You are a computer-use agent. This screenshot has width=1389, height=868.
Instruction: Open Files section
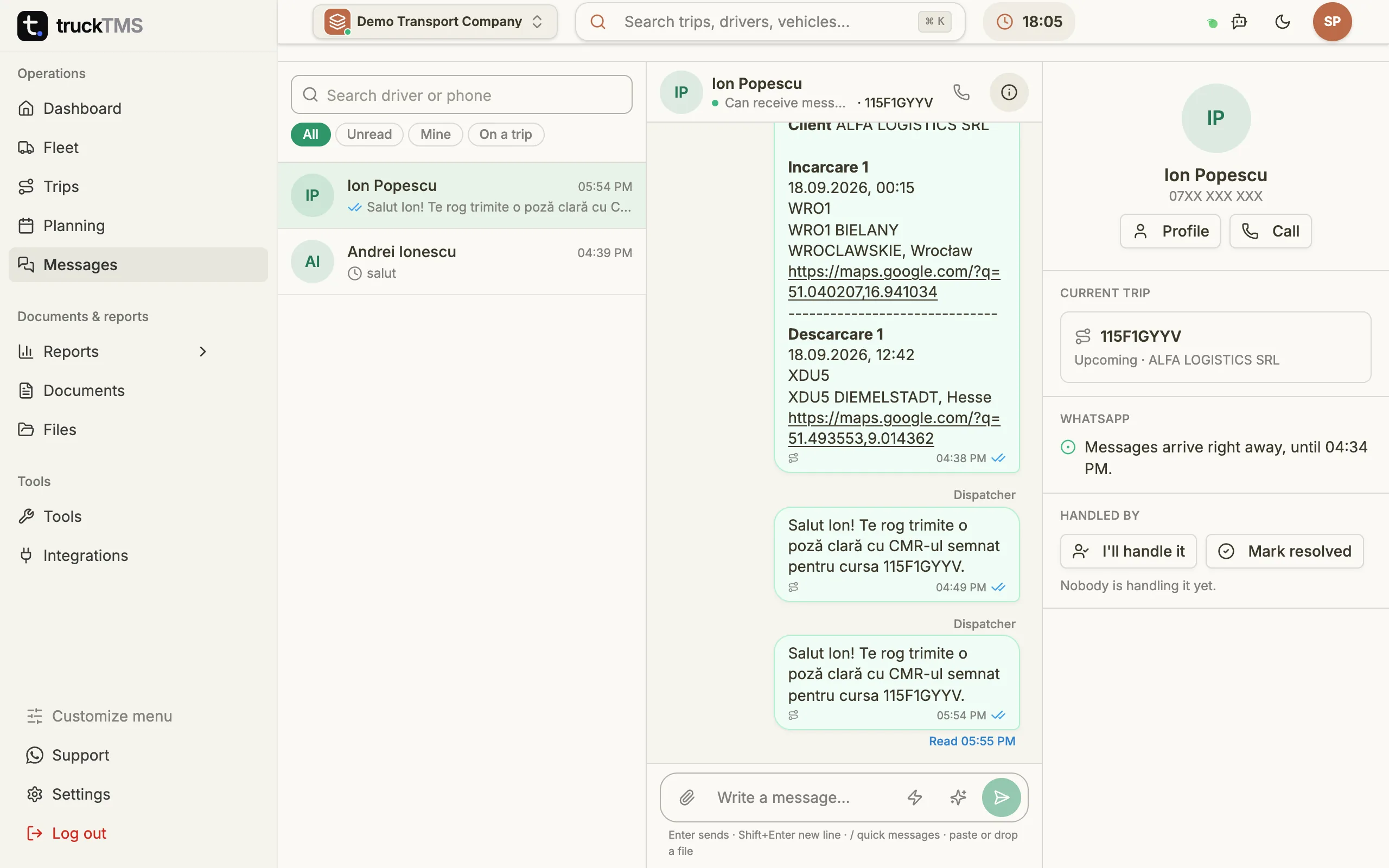tap(138, 430)
